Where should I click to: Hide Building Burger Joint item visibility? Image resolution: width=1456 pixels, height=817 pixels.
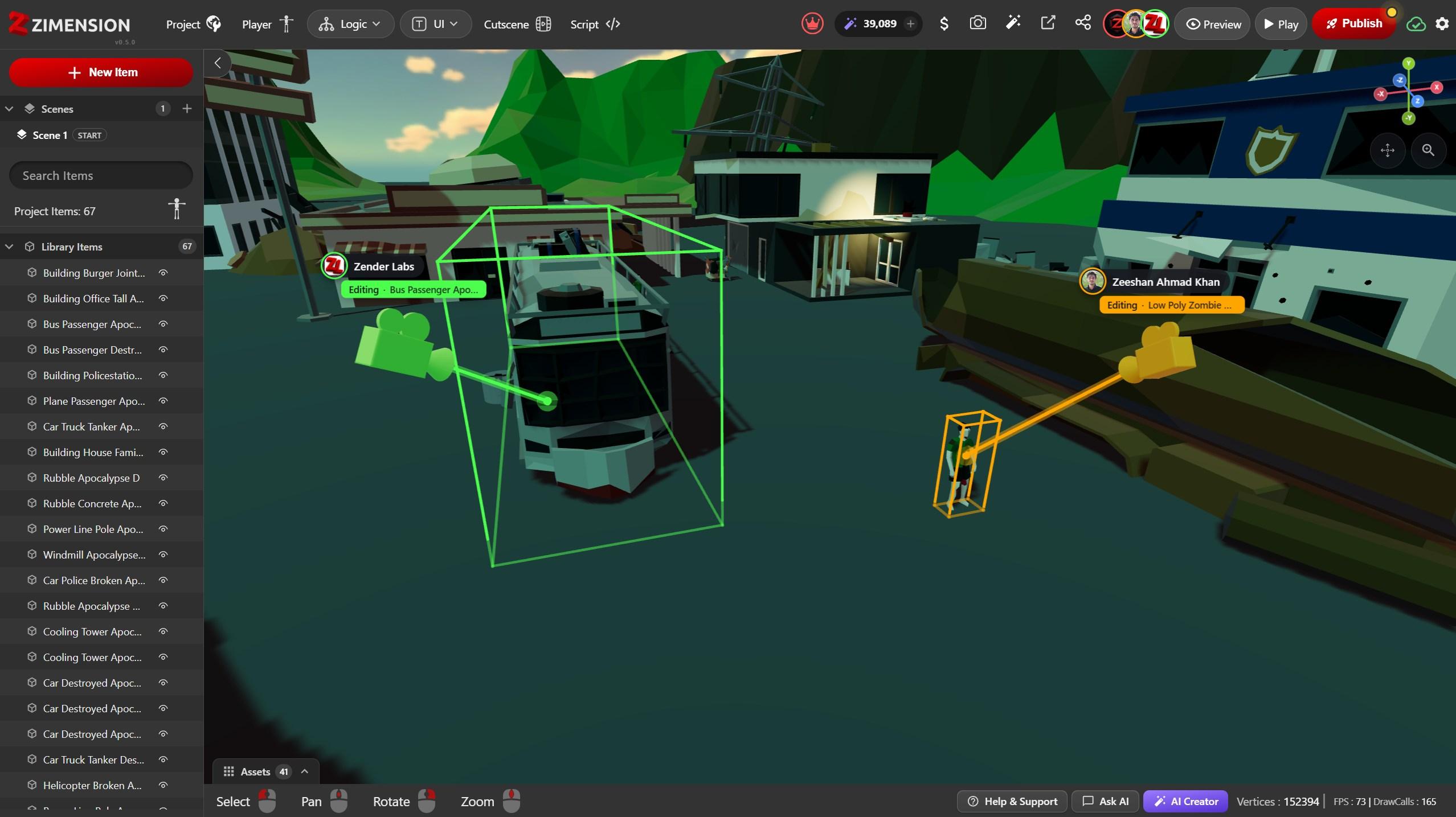163,273
